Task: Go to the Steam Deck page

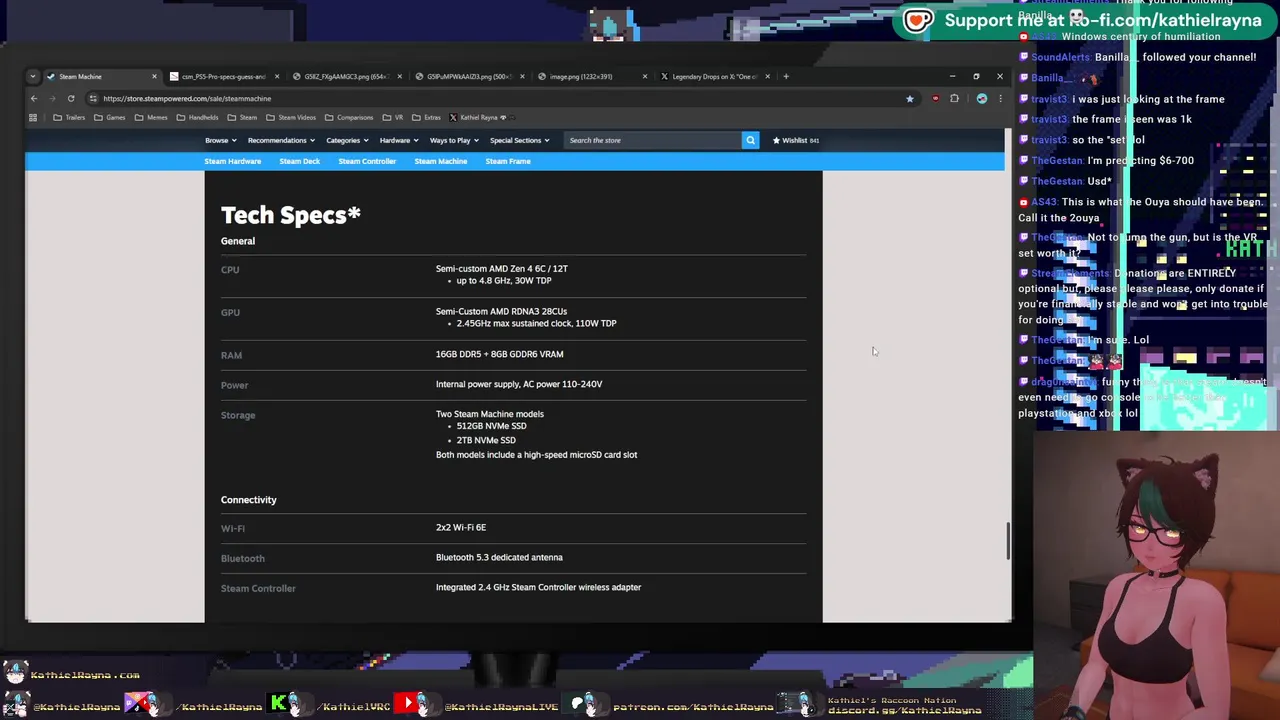Action: click(x=299, y=161)
